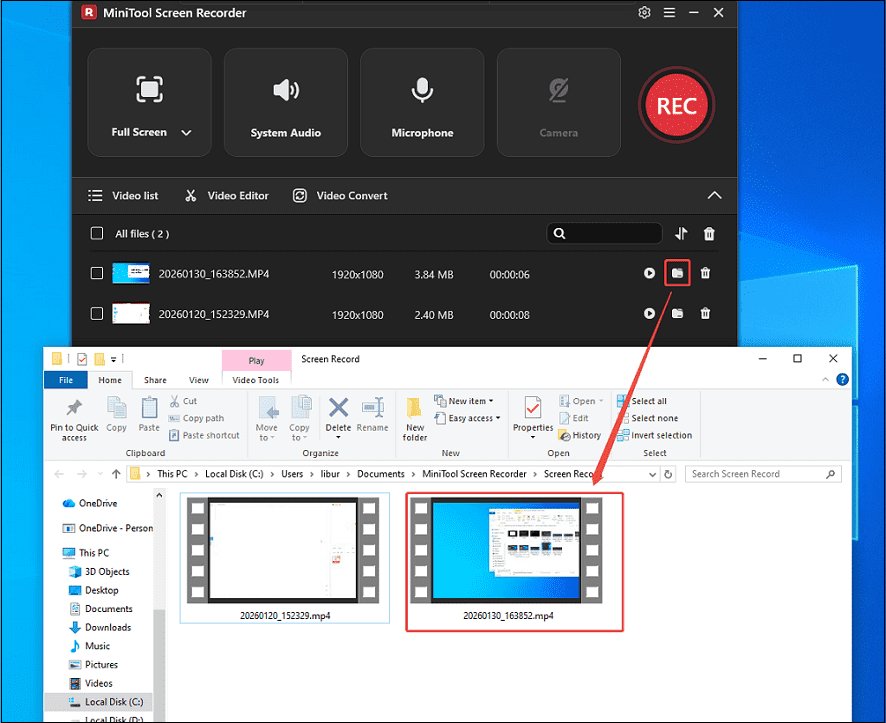Open folder location of 20260130_163852.MP4

click(677, 273)
